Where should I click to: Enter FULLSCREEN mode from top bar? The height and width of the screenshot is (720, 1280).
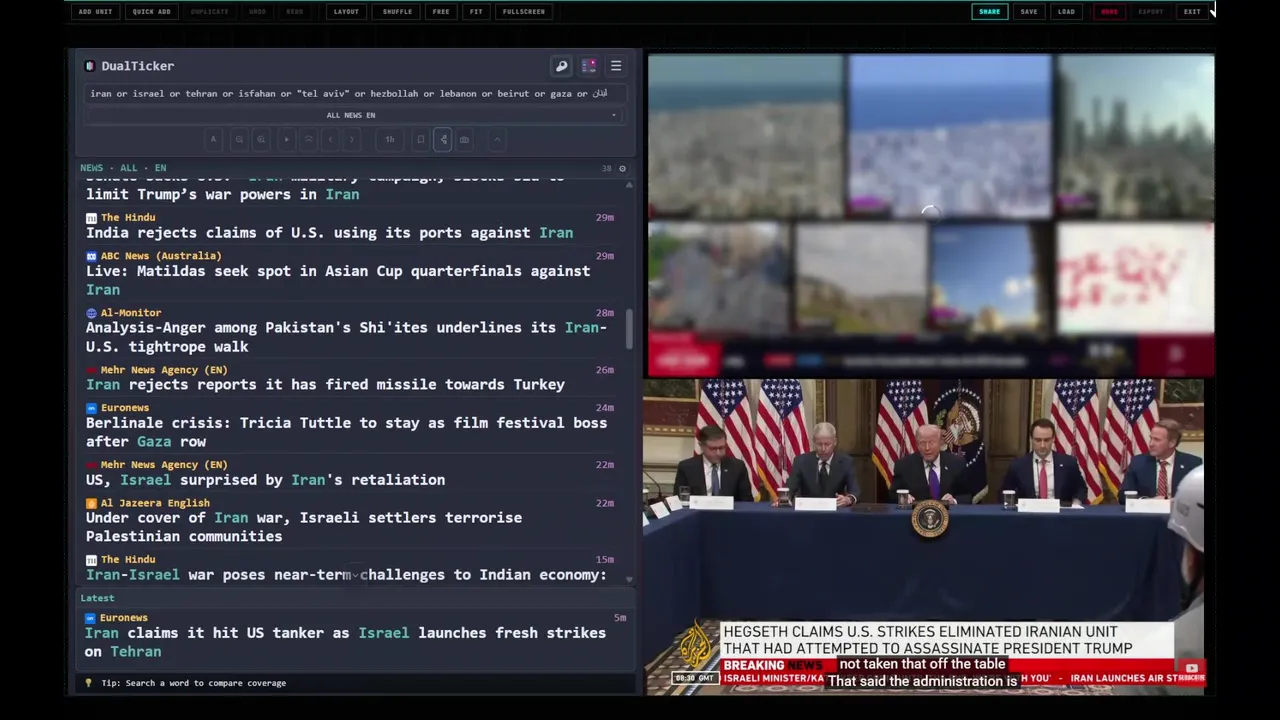[x=524, y=12]
